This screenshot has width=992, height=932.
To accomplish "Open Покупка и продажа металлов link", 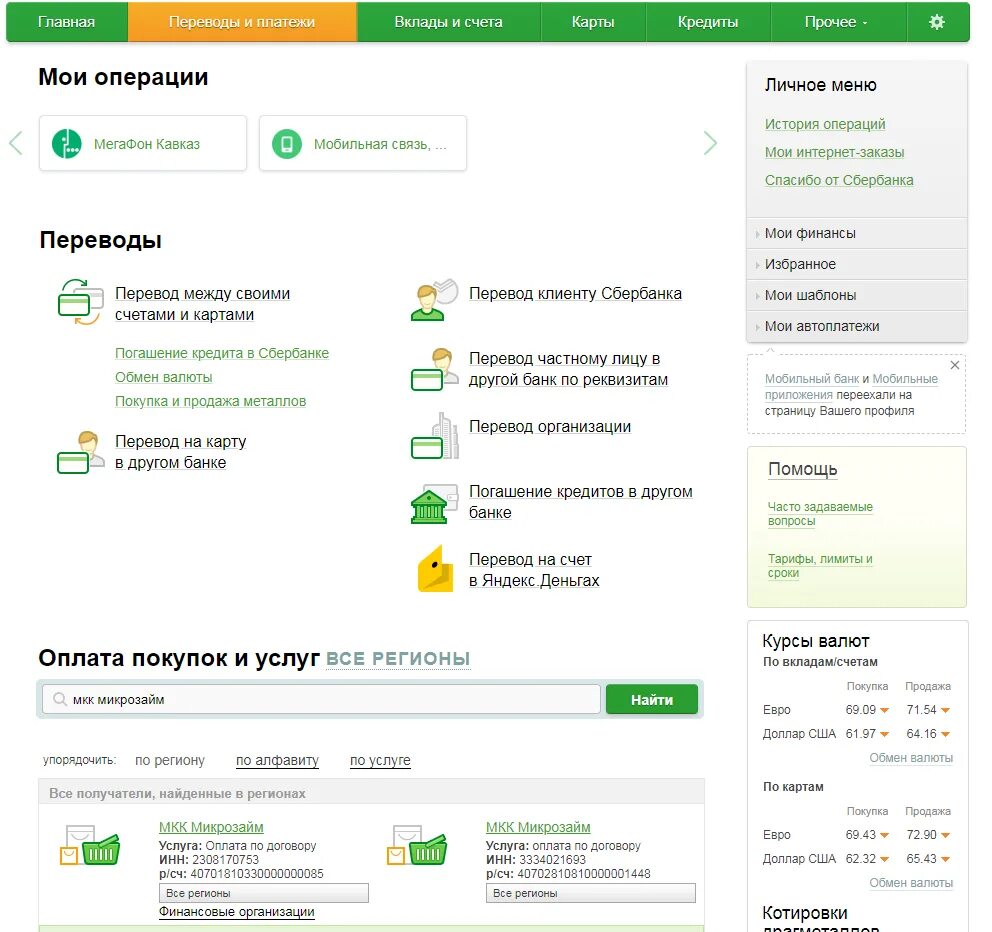I will [x=211, y=401].
